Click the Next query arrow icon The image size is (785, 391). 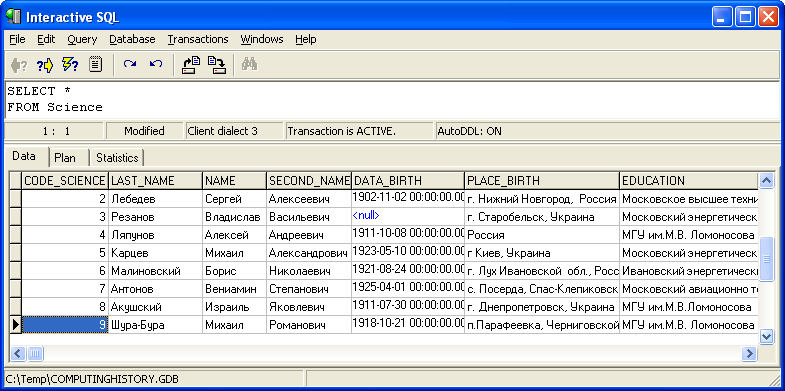pos(45,65)
